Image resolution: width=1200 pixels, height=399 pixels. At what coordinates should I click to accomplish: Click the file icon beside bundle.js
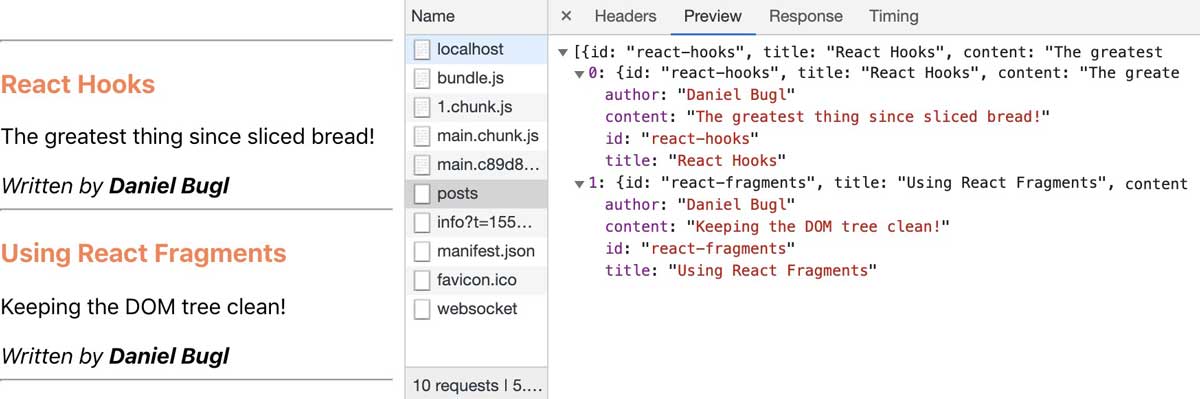pos(422,78)
